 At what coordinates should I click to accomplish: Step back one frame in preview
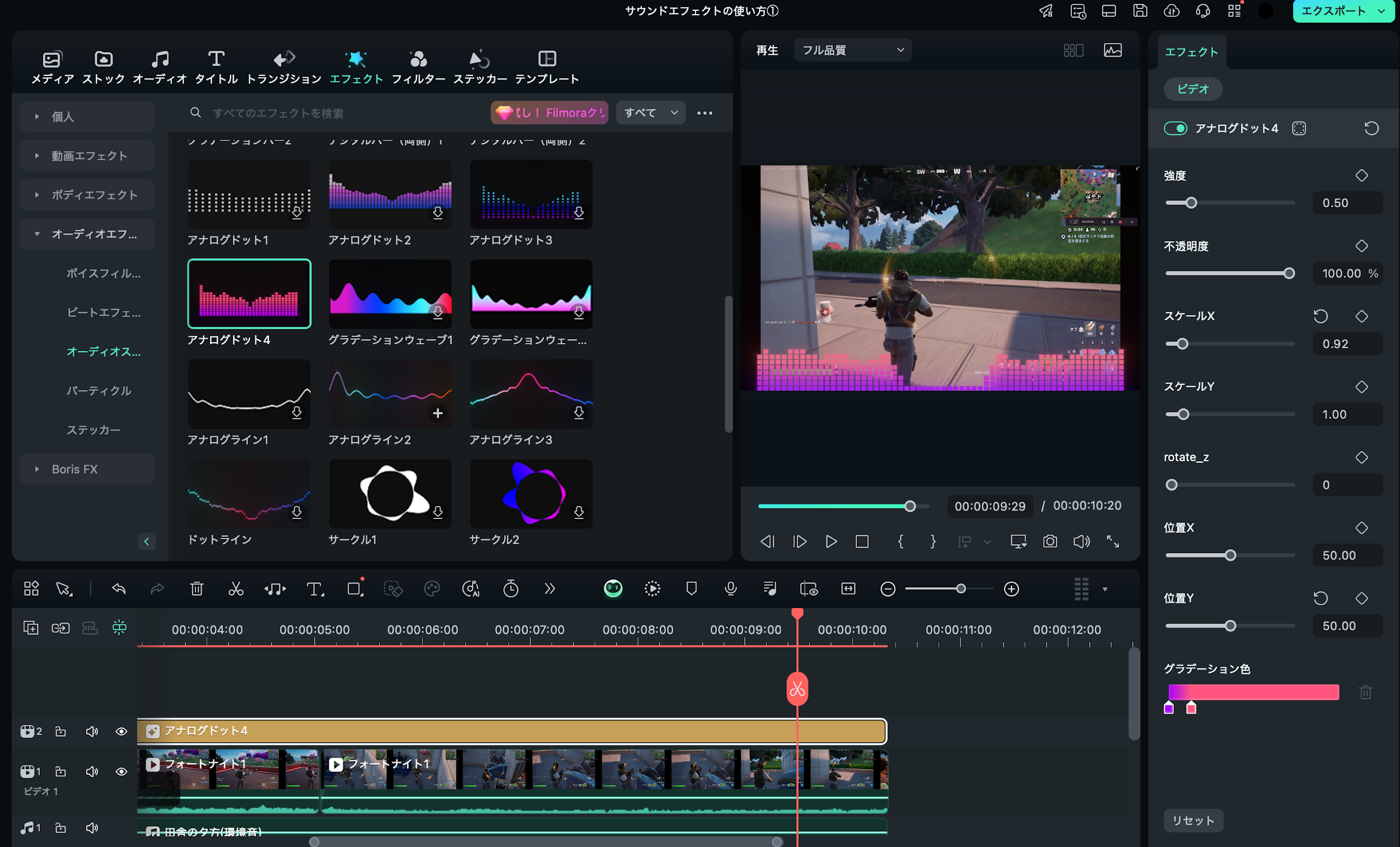767,541
